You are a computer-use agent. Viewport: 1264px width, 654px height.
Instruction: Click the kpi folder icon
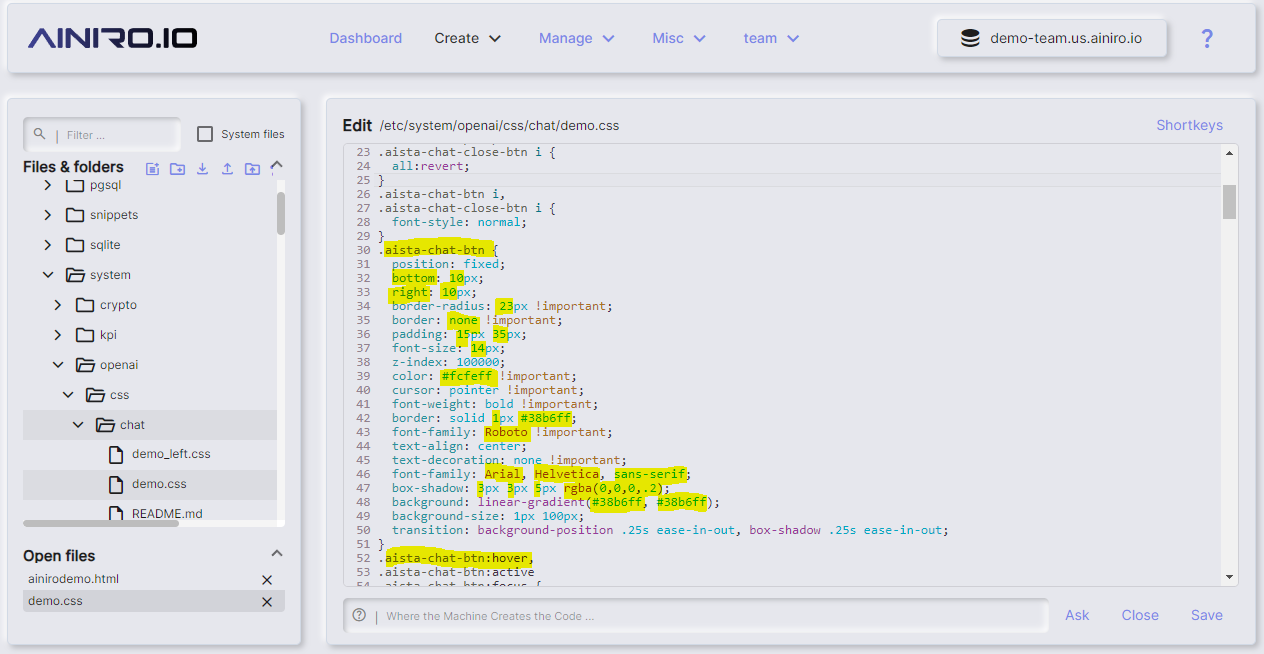click(x=85, y=335)
